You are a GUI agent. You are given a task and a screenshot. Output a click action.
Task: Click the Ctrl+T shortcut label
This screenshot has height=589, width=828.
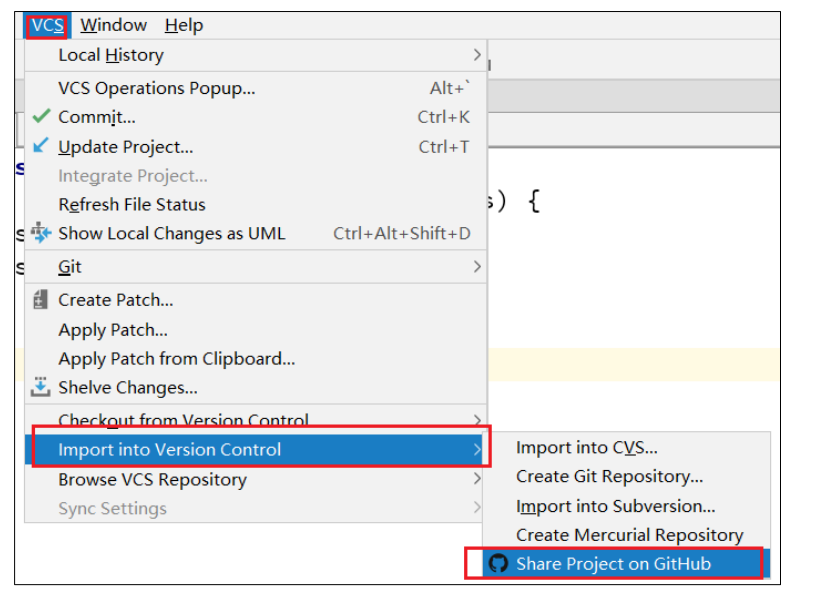[x=444, y=146]
